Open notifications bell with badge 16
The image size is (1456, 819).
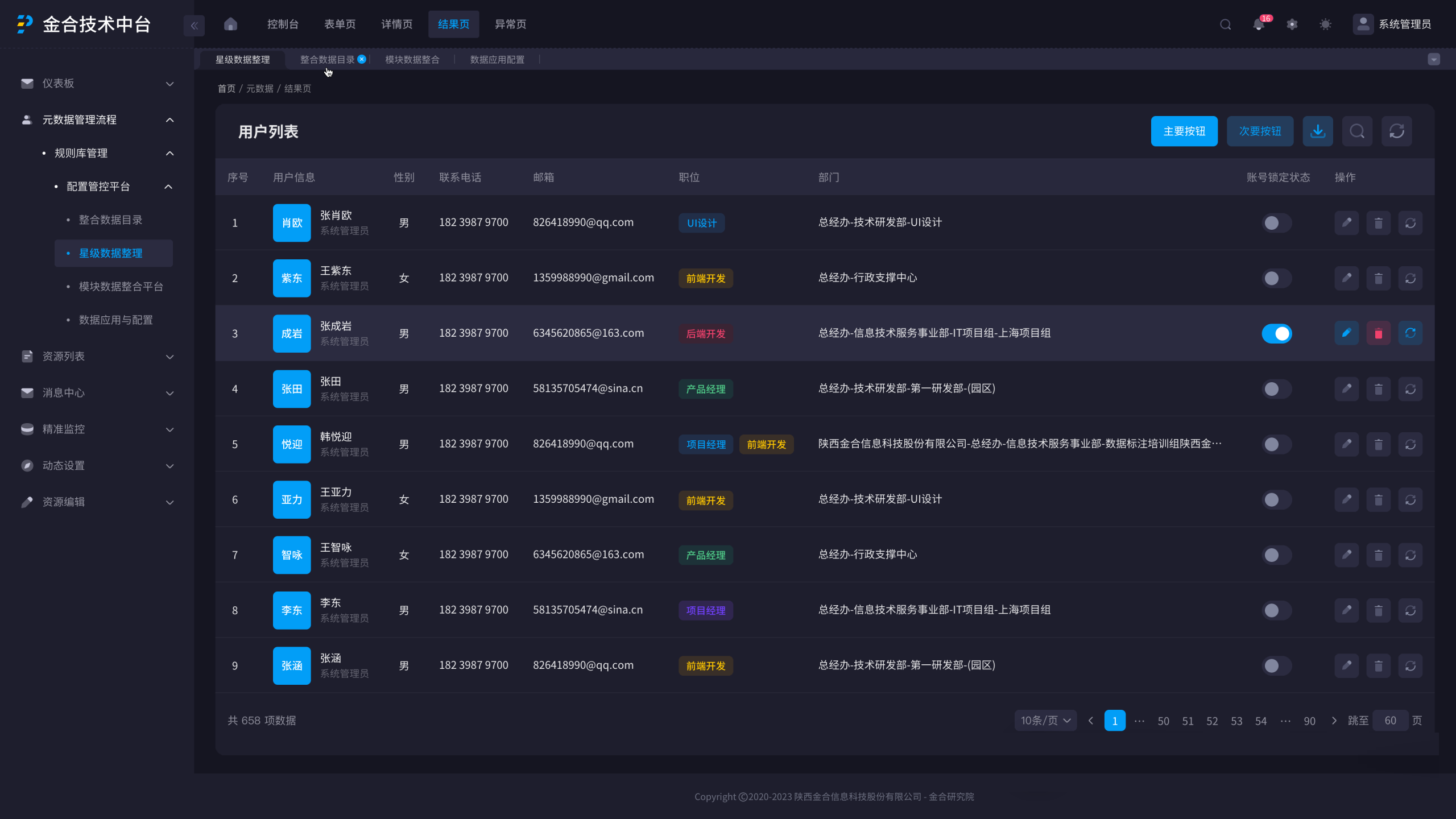point(1259,24)
